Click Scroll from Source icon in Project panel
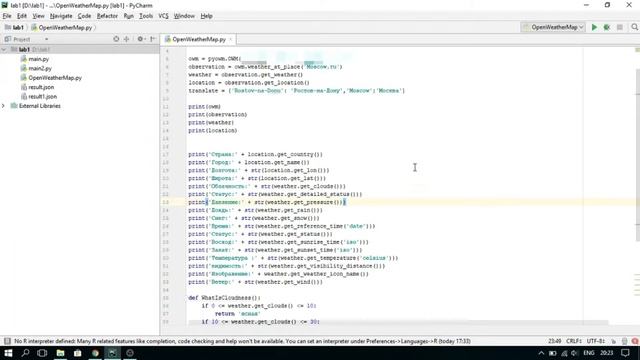The width and height of the screenshot is (640, 360). click(116, 39)
